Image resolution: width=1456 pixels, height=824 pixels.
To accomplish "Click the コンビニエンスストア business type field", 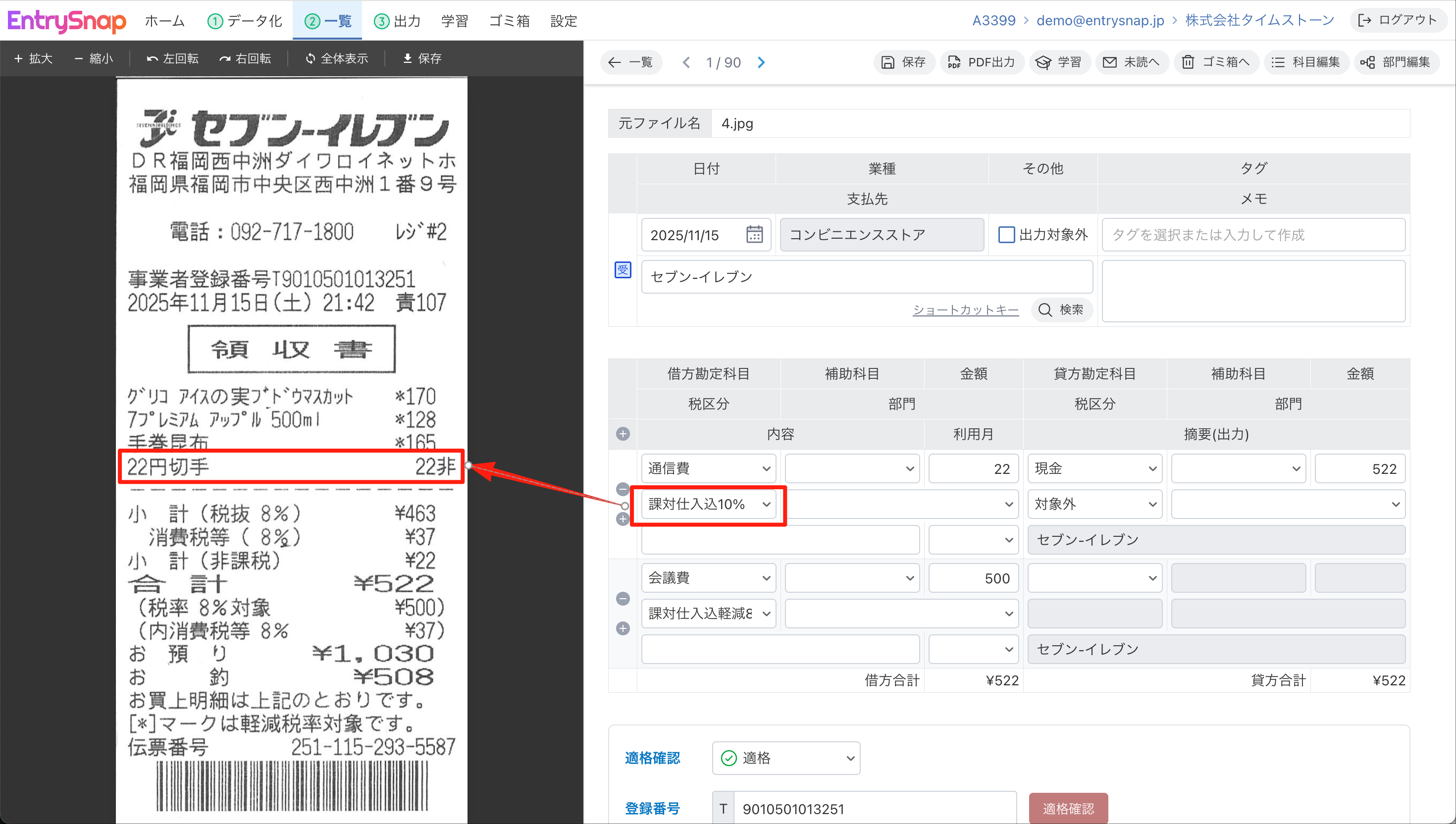I will [x=882, y=234].
